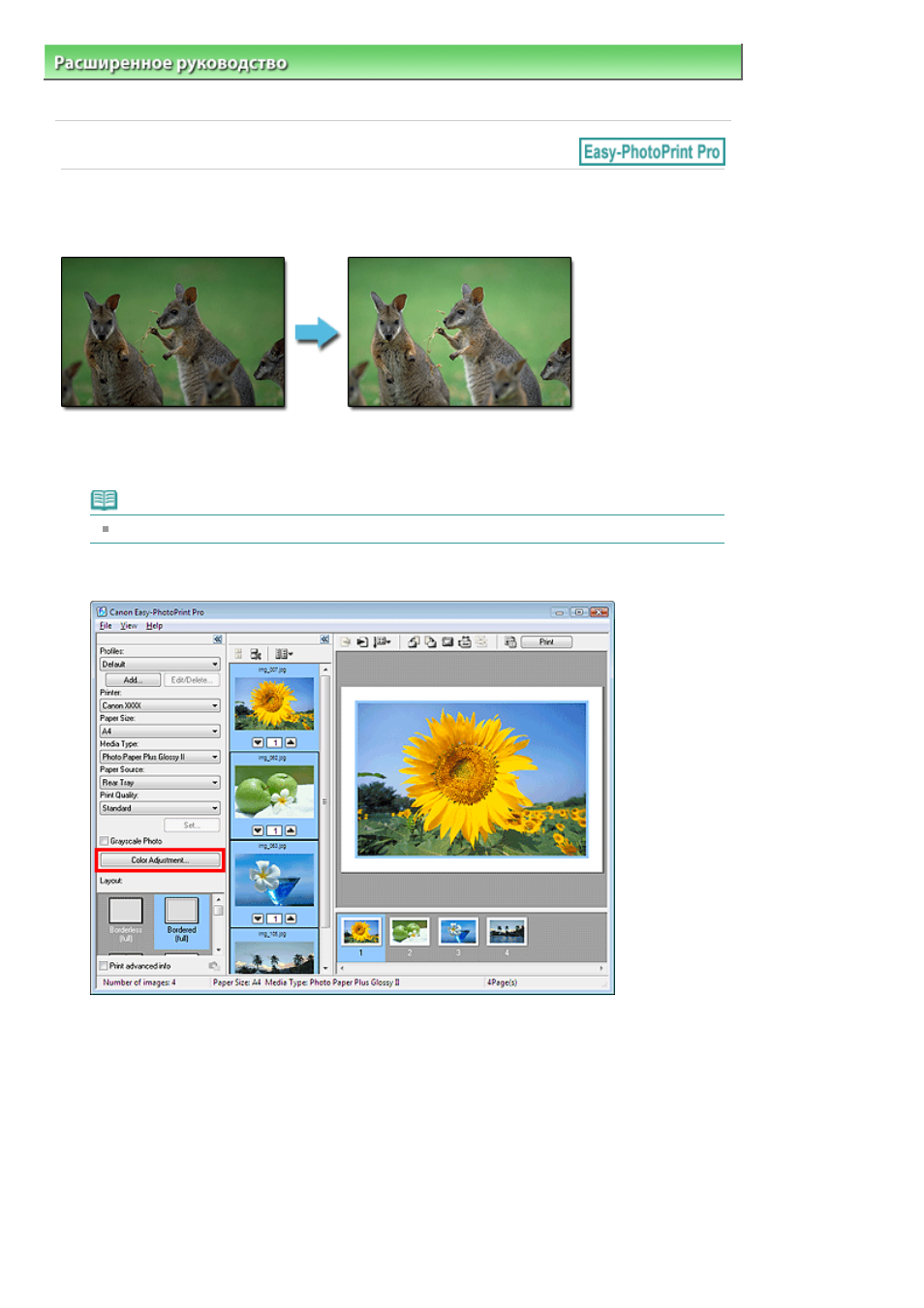Select page 3 thumbnail in page strip

(458, 932)
